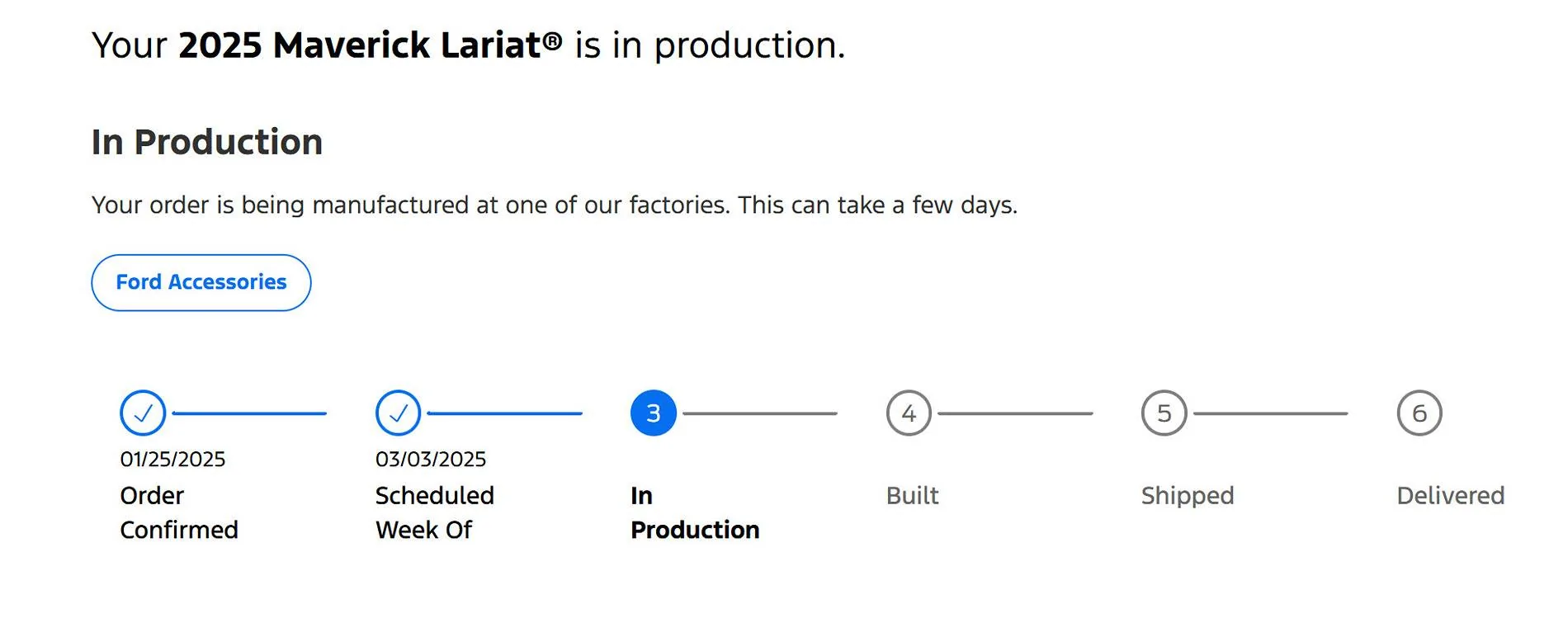Click the step 3 In Production circle
Image resolution: width=1568 pixels, height=623 pixels.
tap(654, 413)
